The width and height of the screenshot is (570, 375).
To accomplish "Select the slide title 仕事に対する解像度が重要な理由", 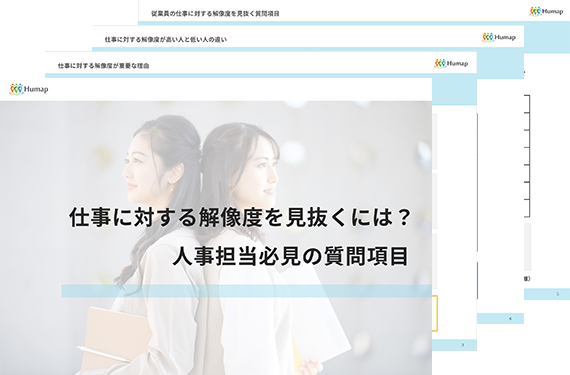I will (104, 66).
